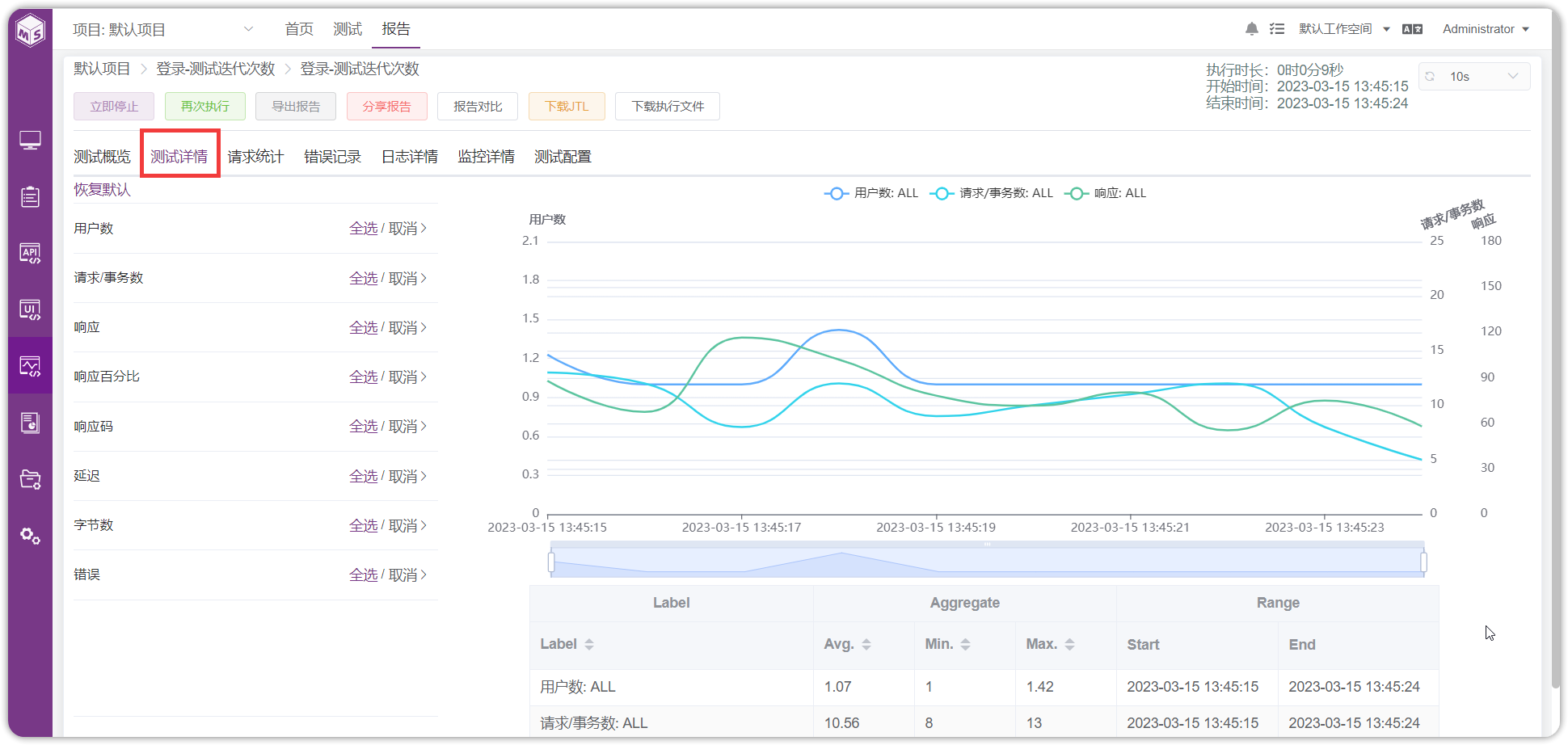The image size is (1568, 745).
Task: Open the notification bell icon
Action: click(1252, 29)
